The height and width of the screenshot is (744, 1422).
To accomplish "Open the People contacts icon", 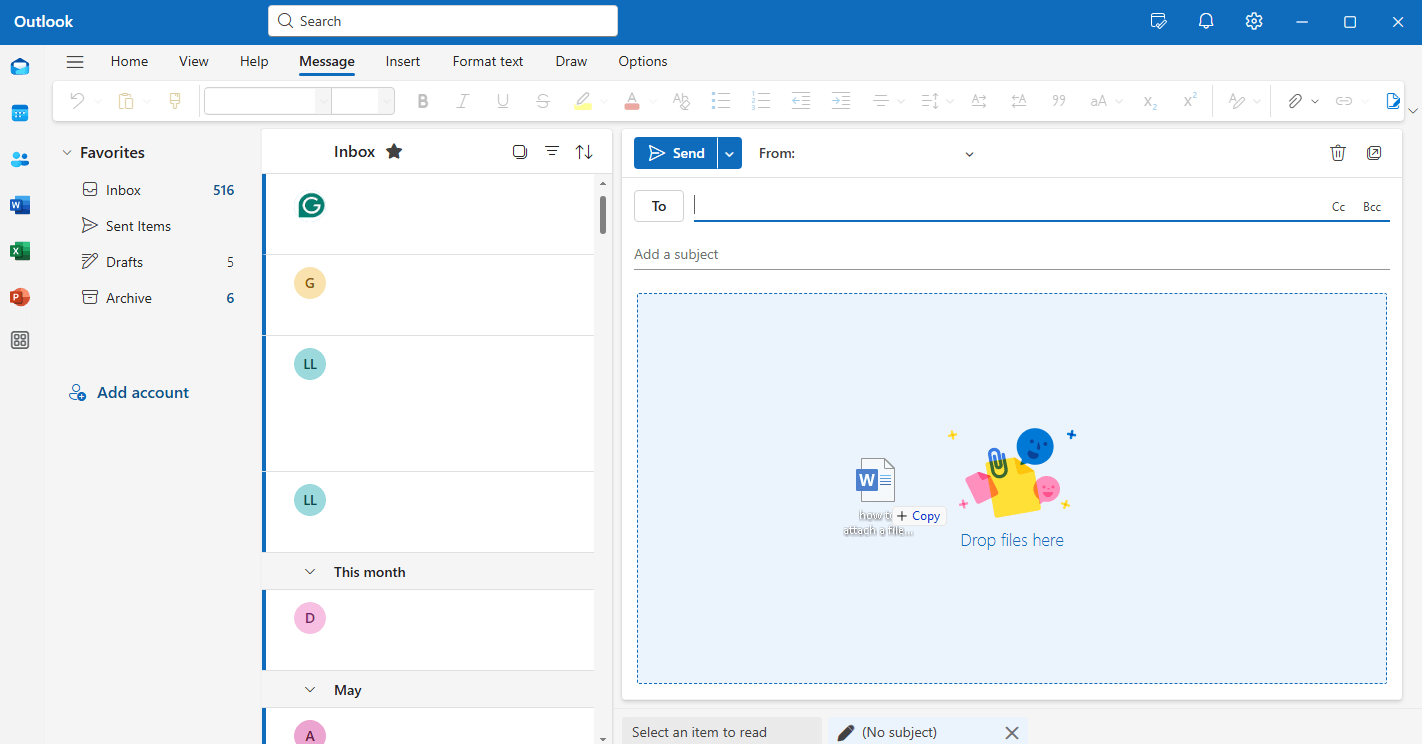I will [20, 159].
